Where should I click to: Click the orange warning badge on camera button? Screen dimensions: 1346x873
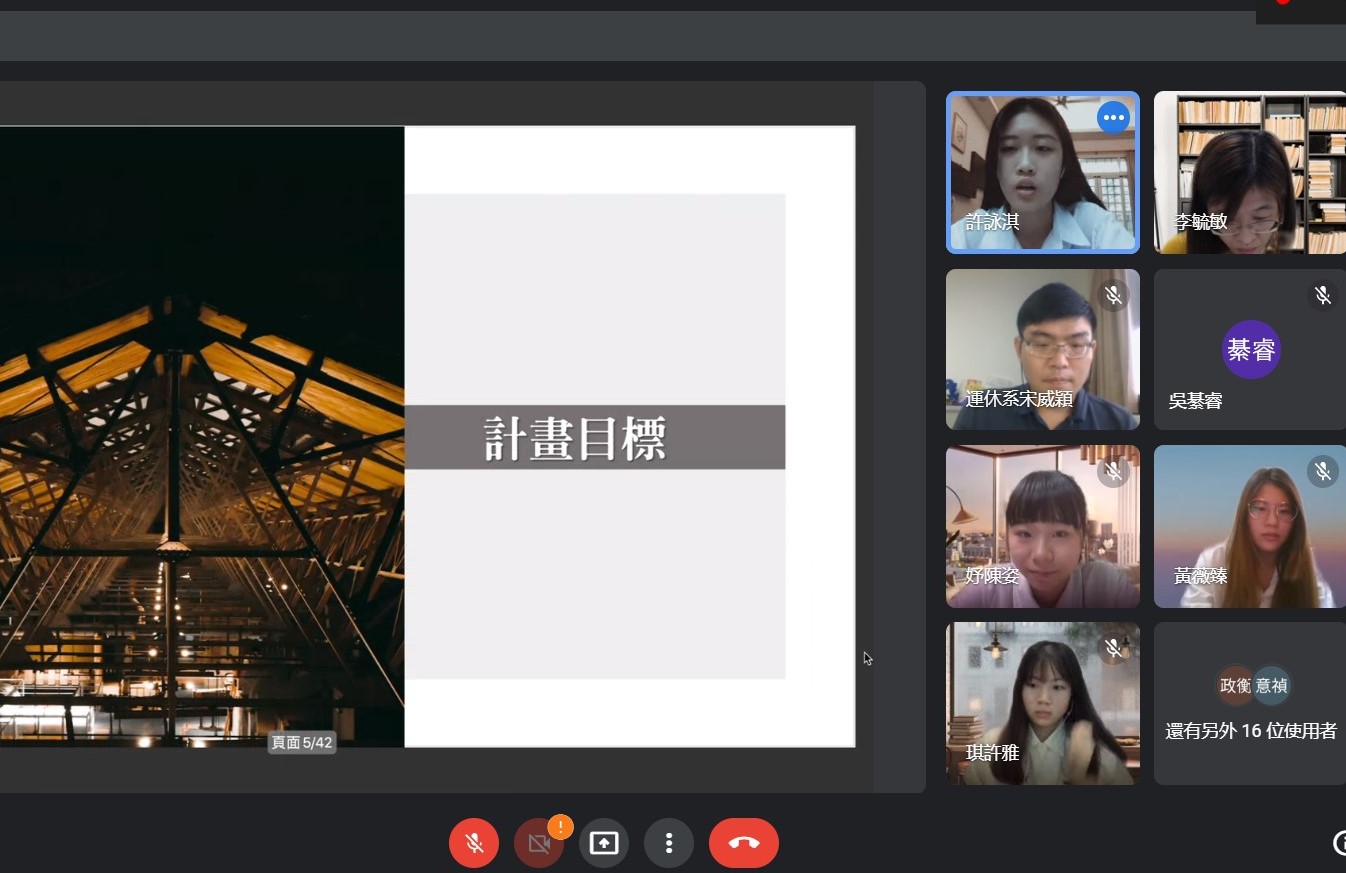click(x=561, y=827)
